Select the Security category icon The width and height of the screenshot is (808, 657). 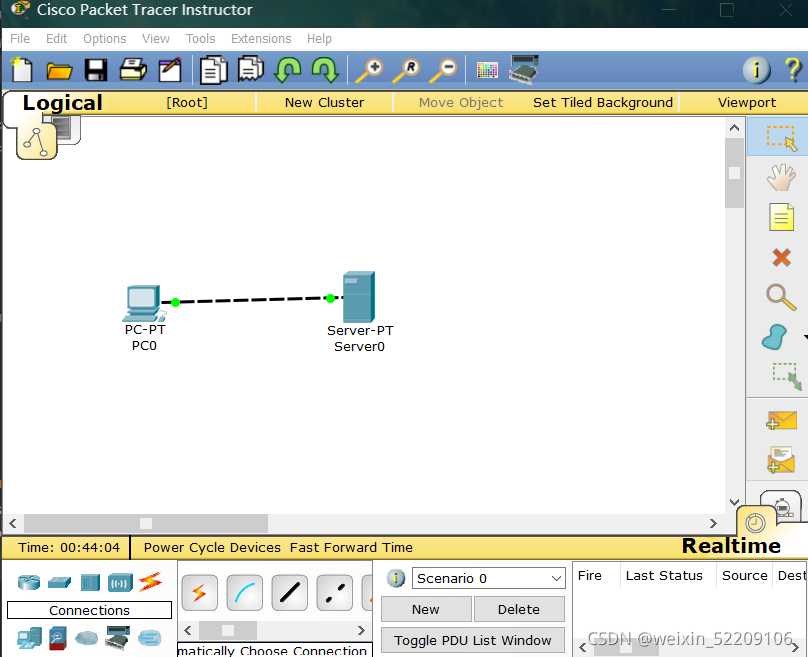58,638
